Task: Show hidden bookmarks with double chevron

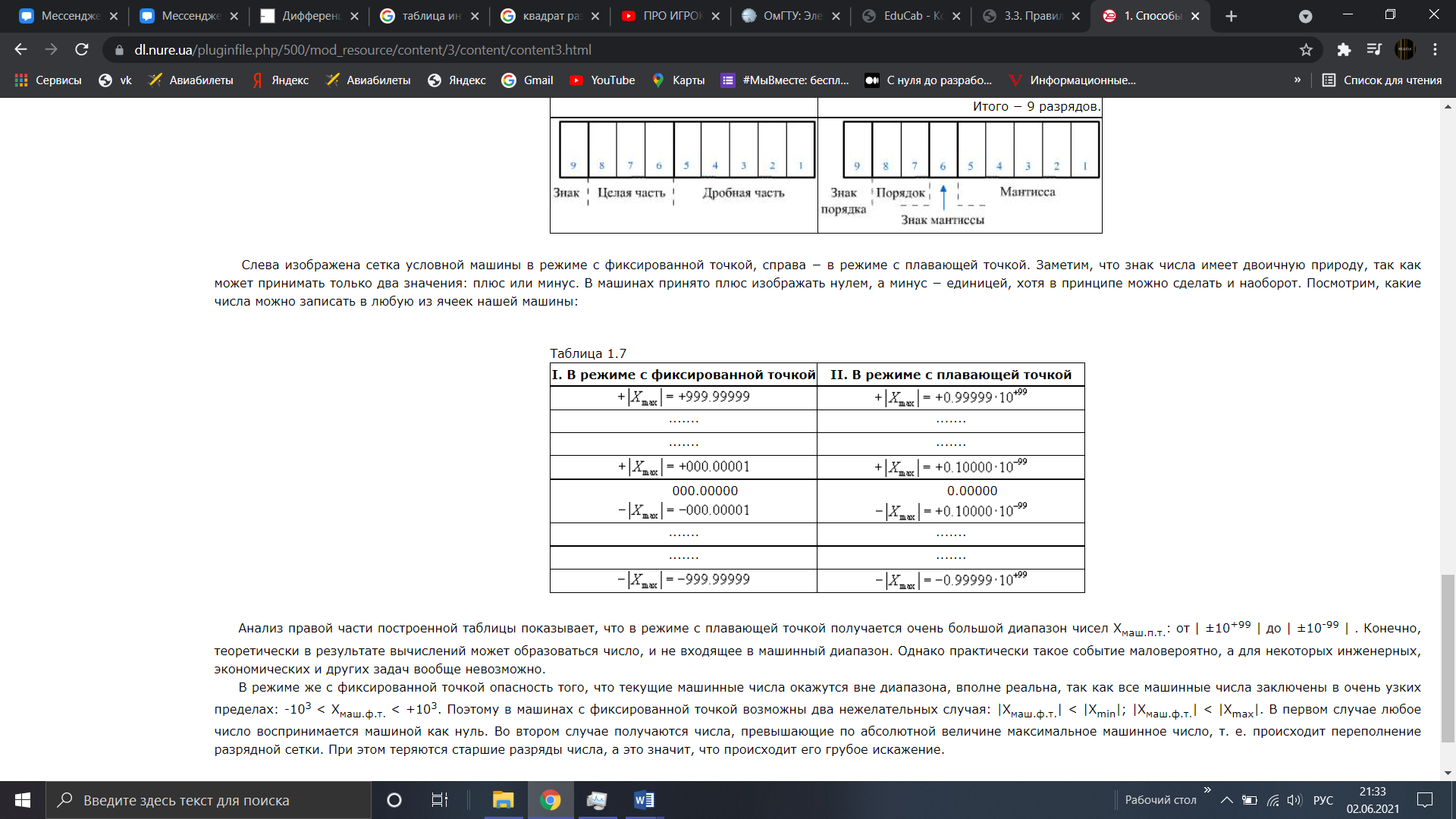Action: pos(1298,80)
